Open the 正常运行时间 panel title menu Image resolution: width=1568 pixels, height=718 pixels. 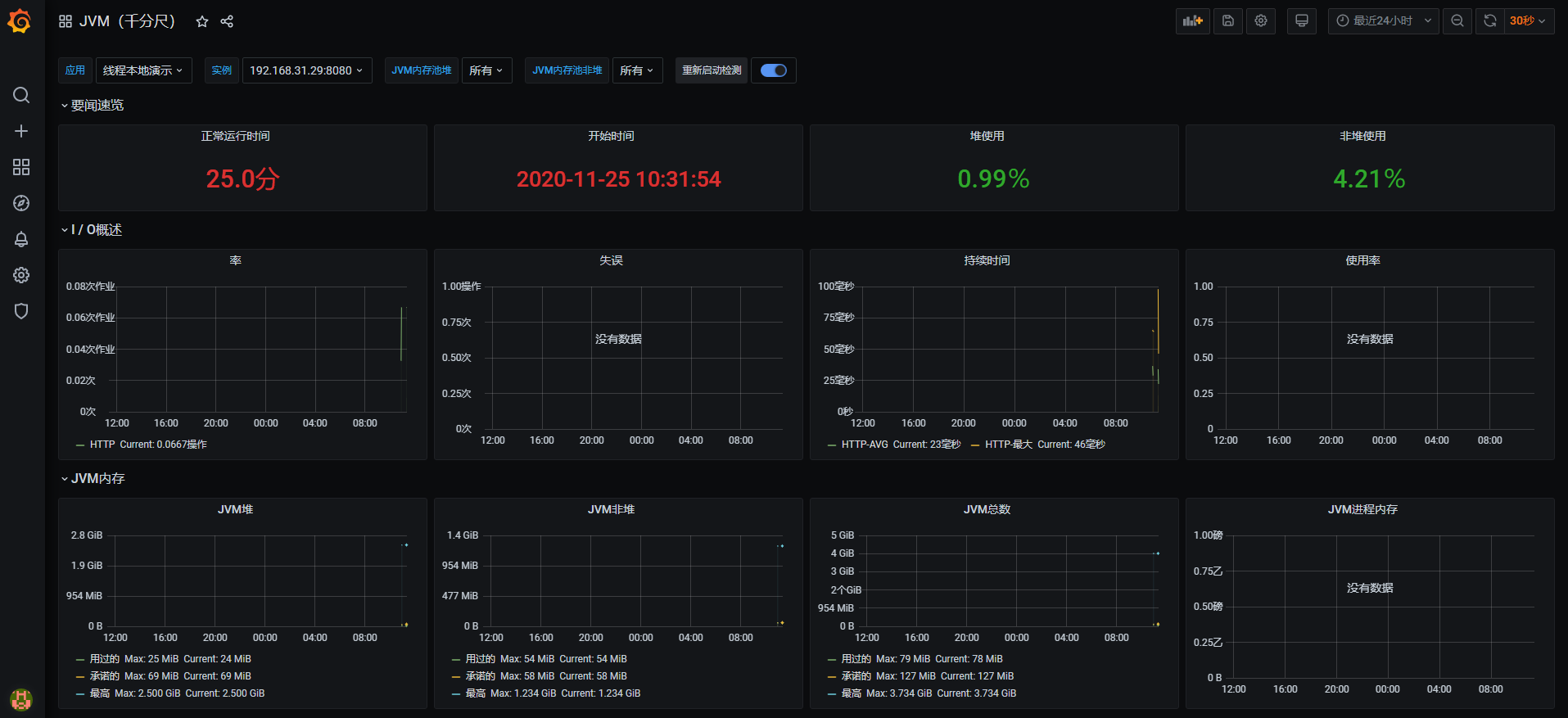(236, 136)
